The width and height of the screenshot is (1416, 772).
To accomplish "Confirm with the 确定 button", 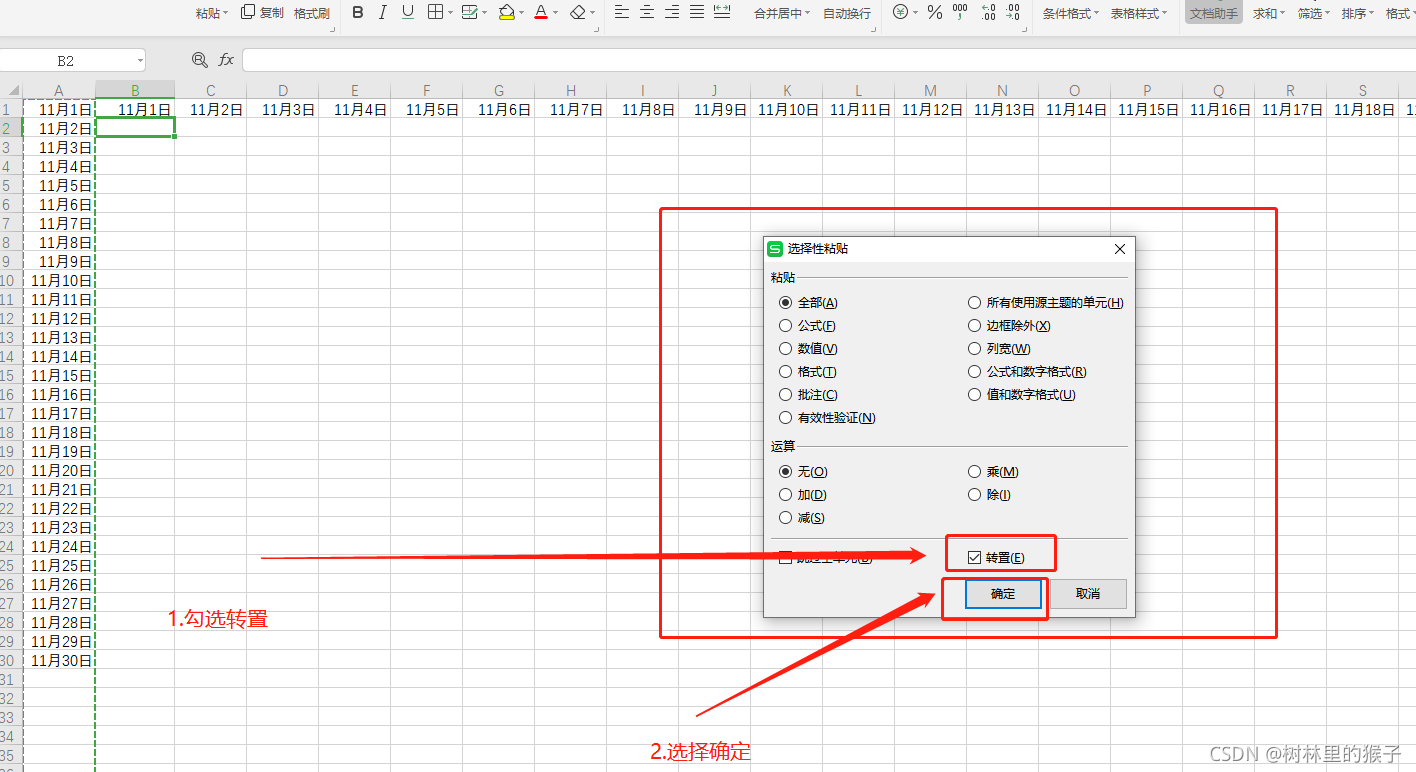I will [1003, 594].
